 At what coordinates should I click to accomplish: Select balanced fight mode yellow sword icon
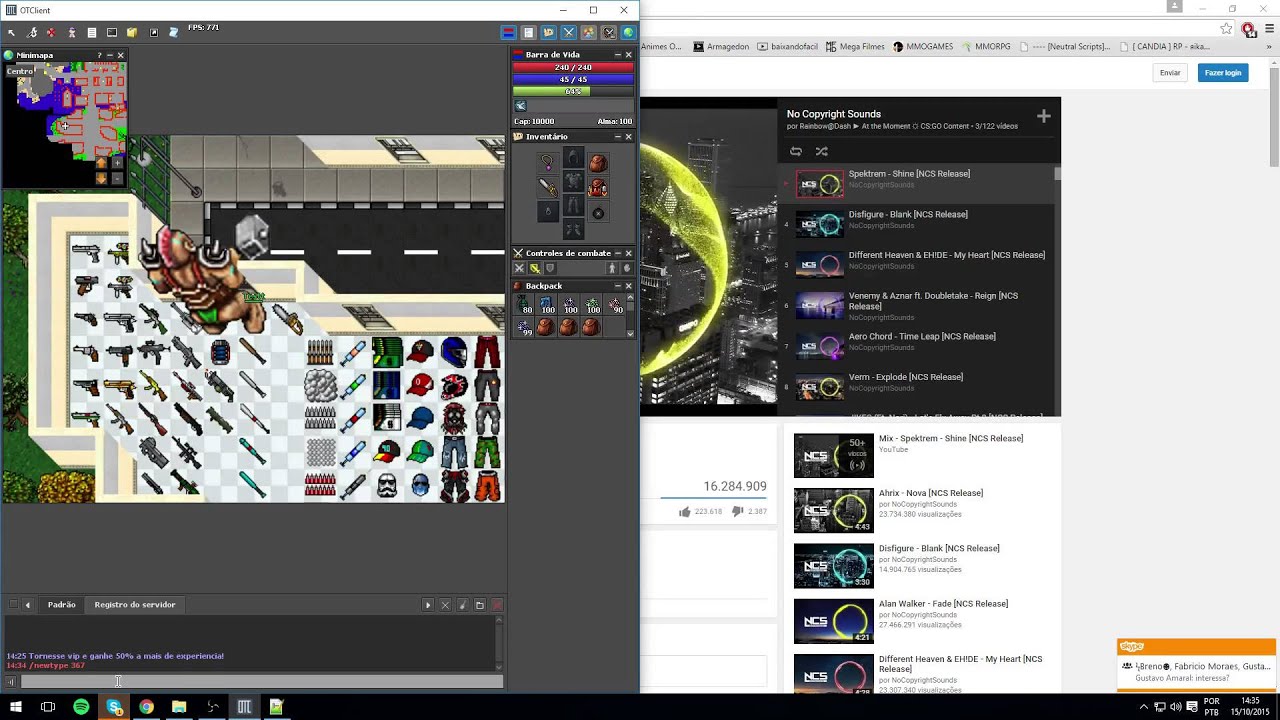(535, 268)
